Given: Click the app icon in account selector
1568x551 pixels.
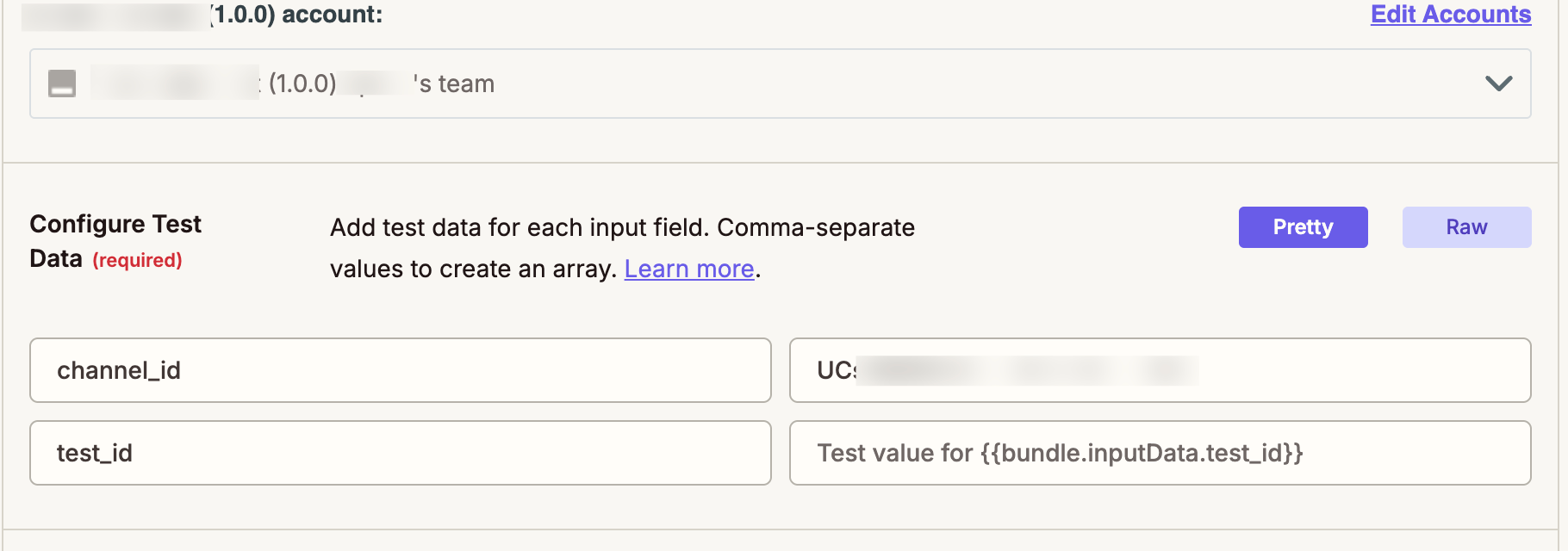Looking at the screenshot, I should [62, 84].
